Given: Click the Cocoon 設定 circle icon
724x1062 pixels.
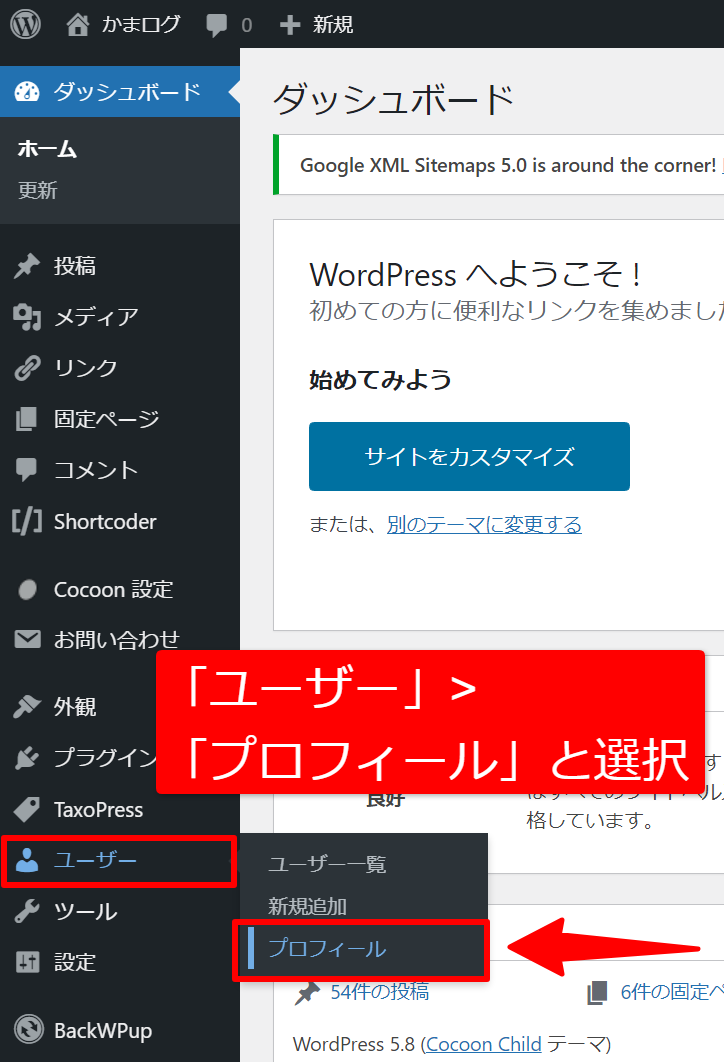Looking at the screenshot, I should 27,589.
